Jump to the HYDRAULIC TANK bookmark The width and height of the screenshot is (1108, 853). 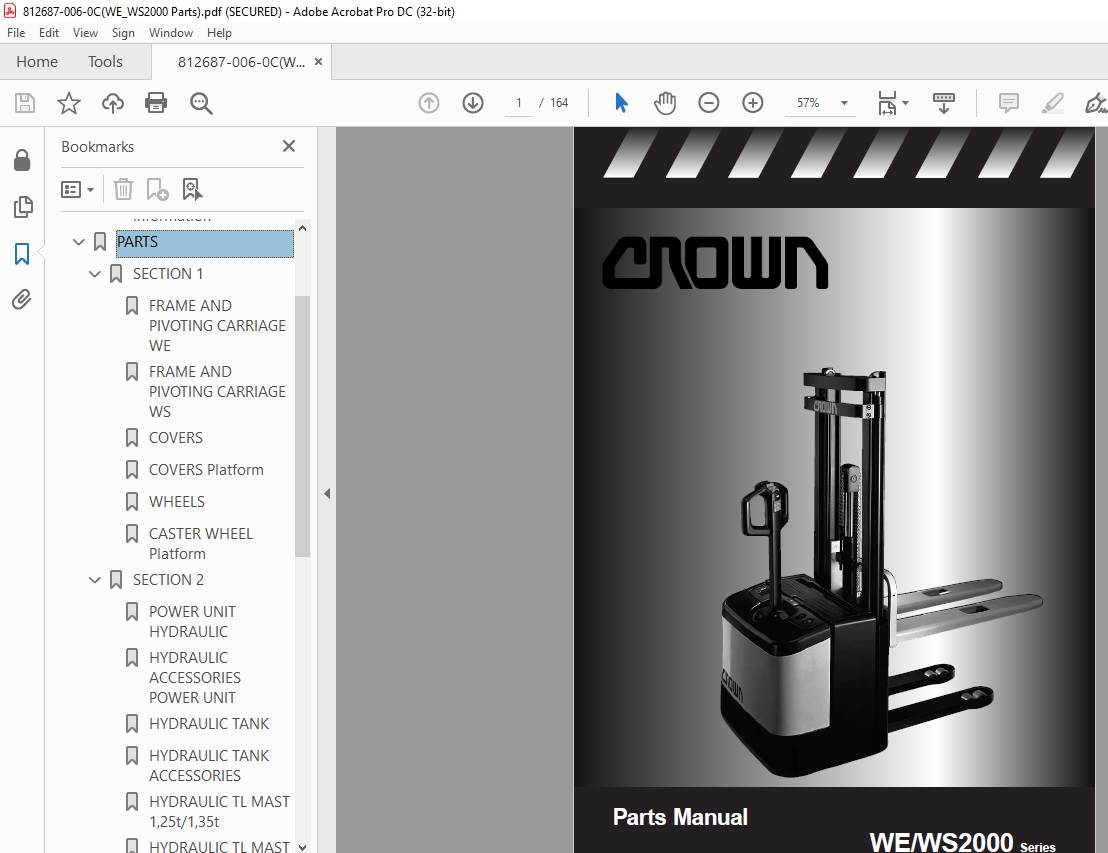(209, 724)
